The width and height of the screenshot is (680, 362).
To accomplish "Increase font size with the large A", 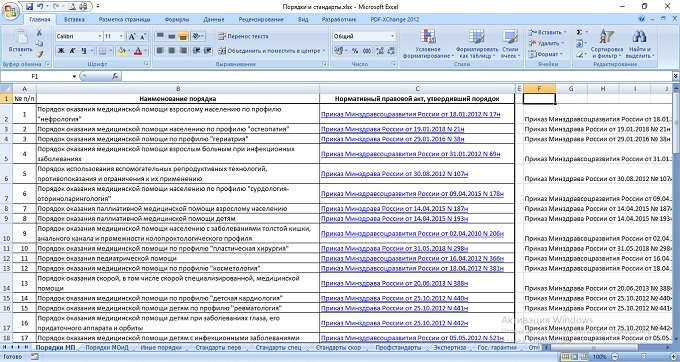I will click(x=132, y=36).
